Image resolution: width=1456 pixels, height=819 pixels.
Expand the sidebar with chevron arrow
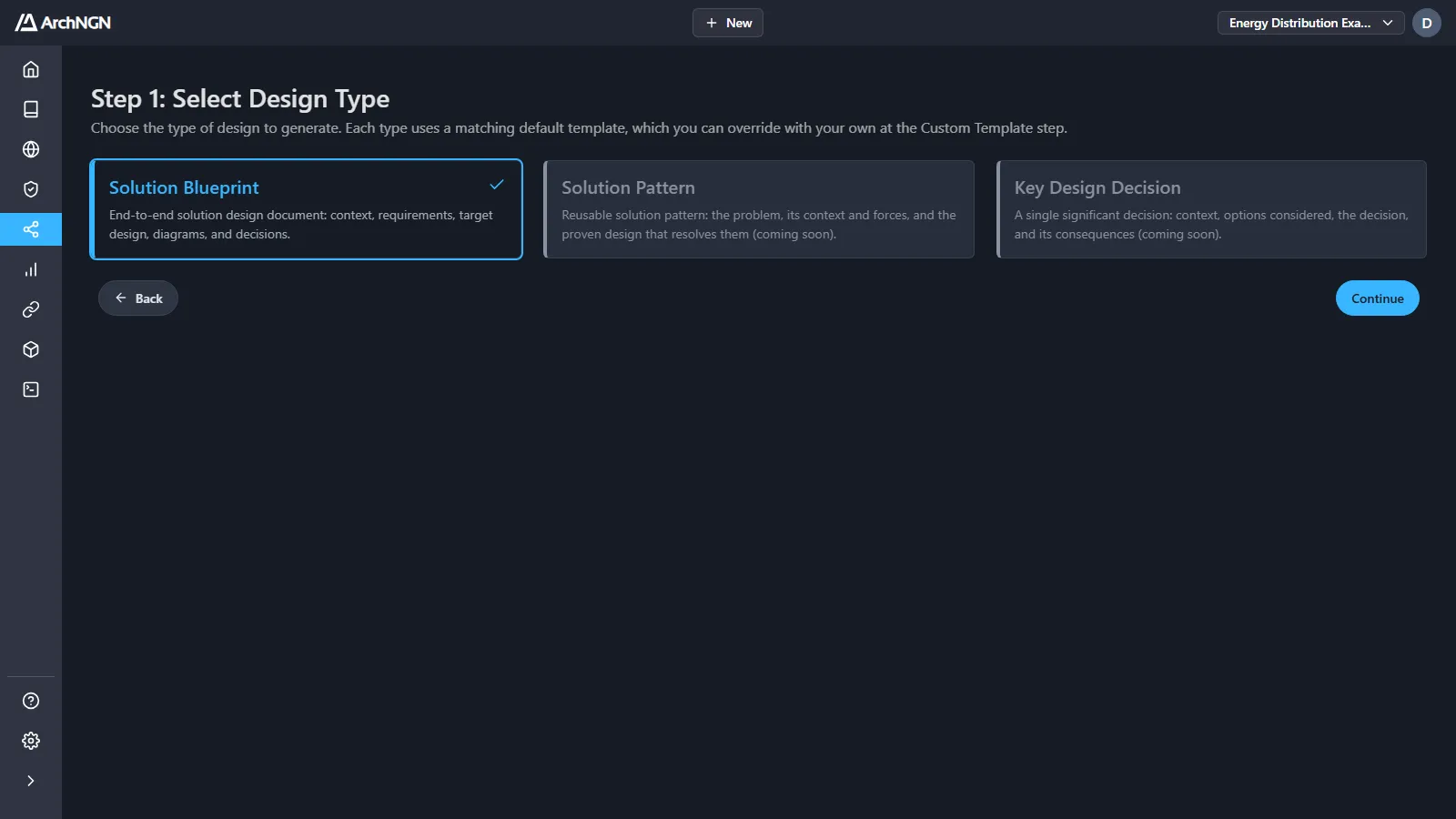tap(31, 781)
